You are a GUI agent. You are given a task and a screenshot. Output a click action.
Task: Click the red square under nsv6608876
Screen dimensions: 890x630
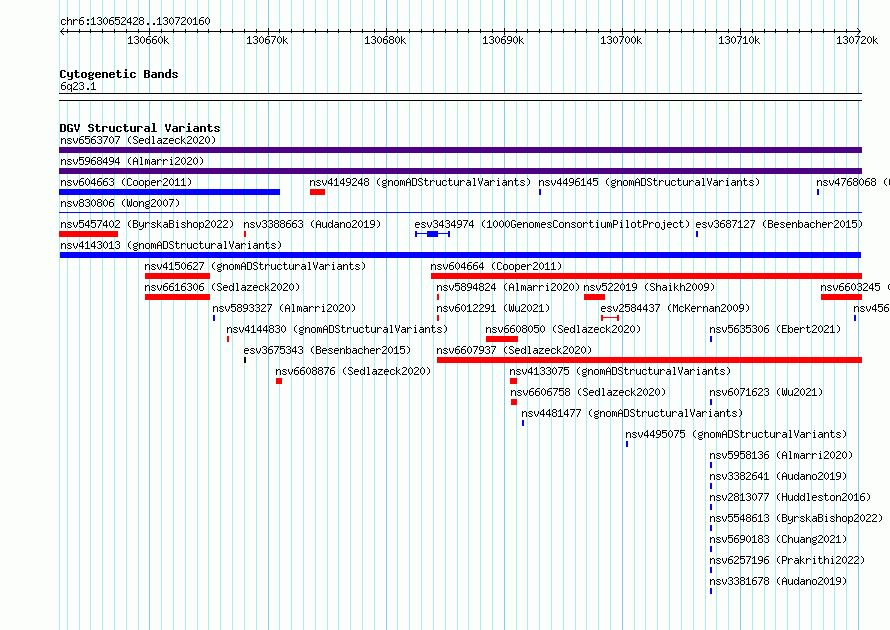coord(279,381)
